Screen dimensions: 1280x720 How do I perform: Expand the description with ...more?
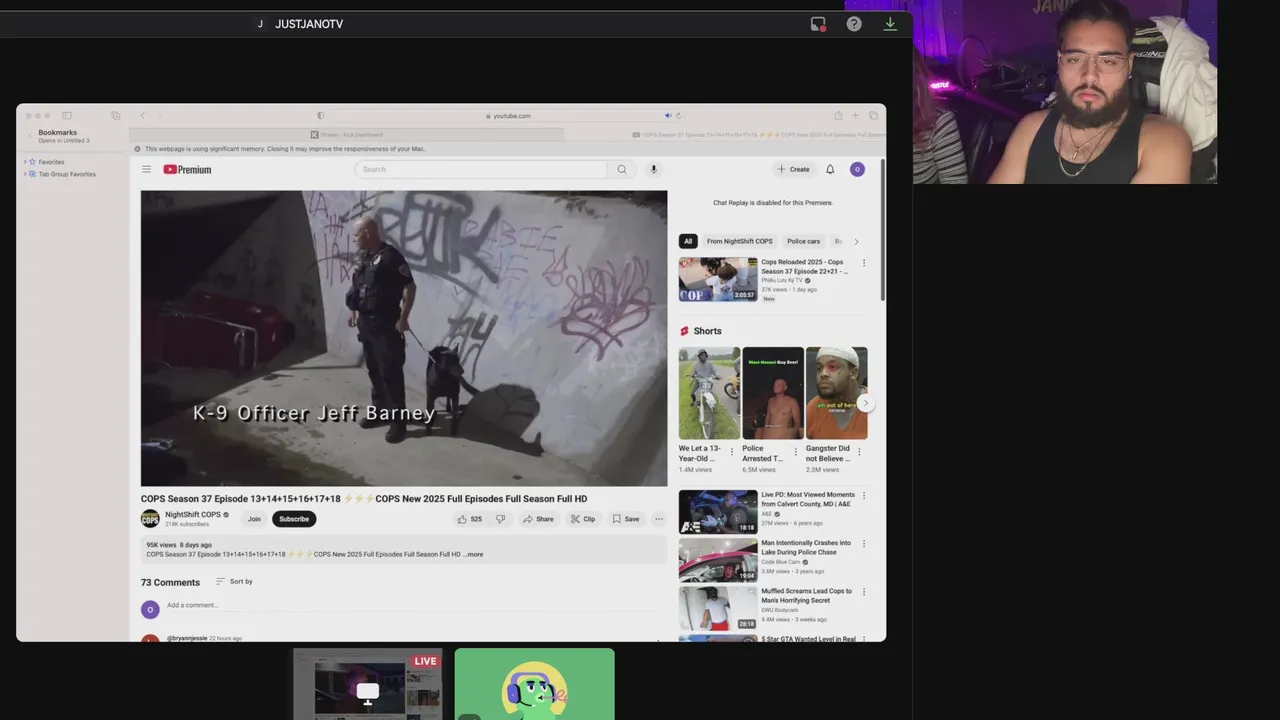coord(473,554)
